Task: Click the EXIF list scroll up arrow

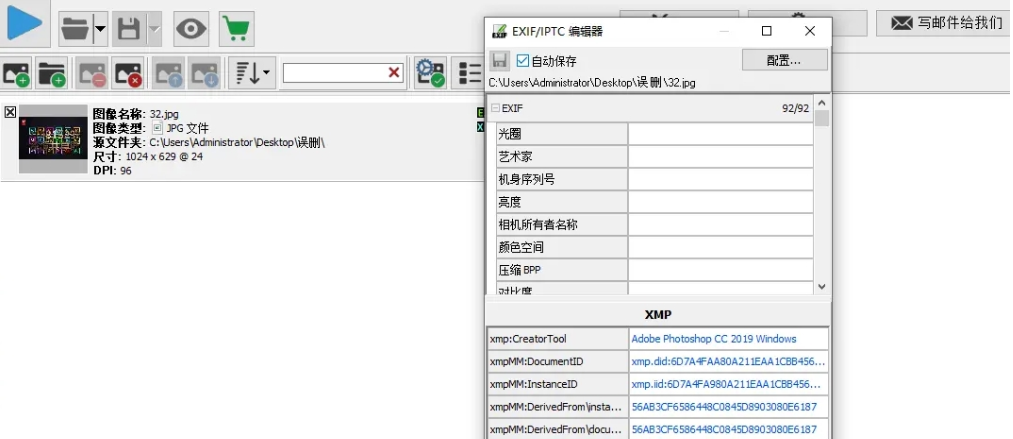Action: pos(821,103)
